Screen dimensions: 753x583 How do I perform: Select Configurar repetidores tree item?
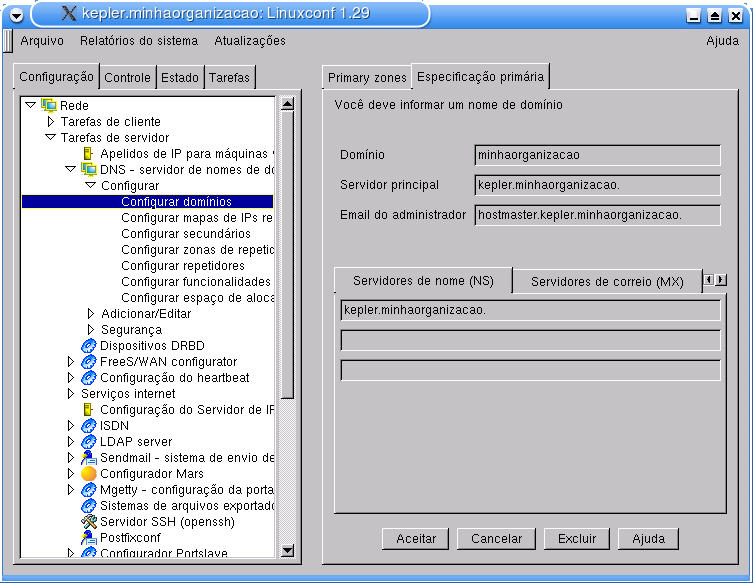[183, 266]
